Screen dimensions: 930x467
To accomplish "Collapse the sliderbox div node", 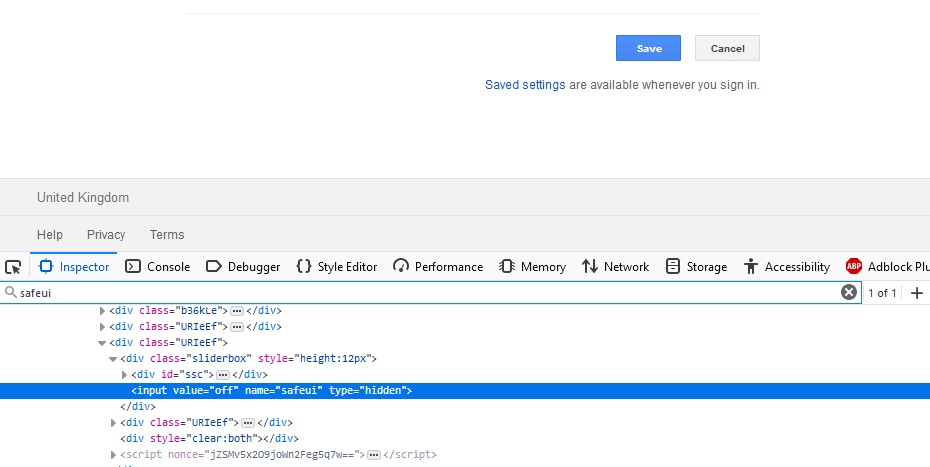I will pyautogui.click(x=113, y=358).
